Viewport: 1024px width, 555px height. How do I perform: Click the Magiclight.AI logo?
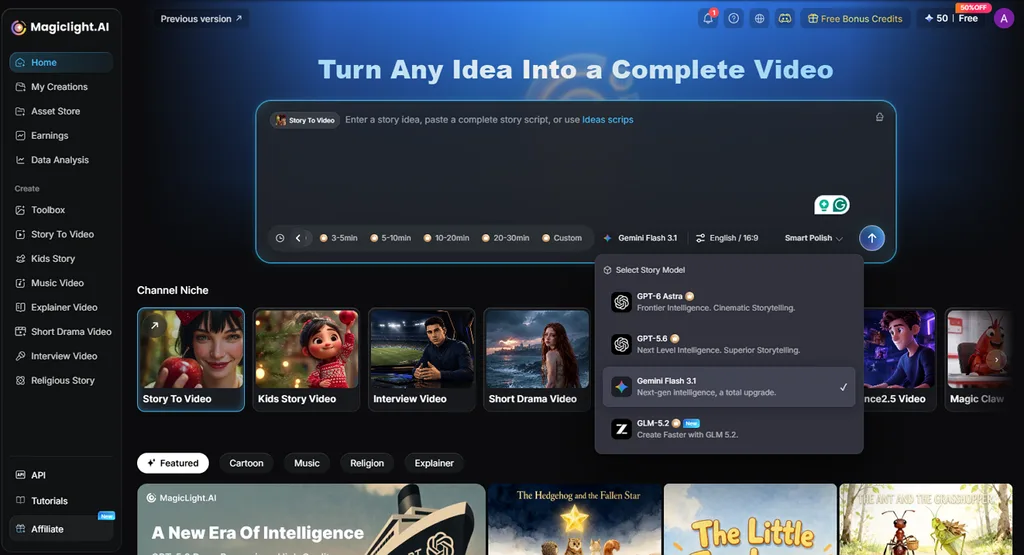pos(60,27)
